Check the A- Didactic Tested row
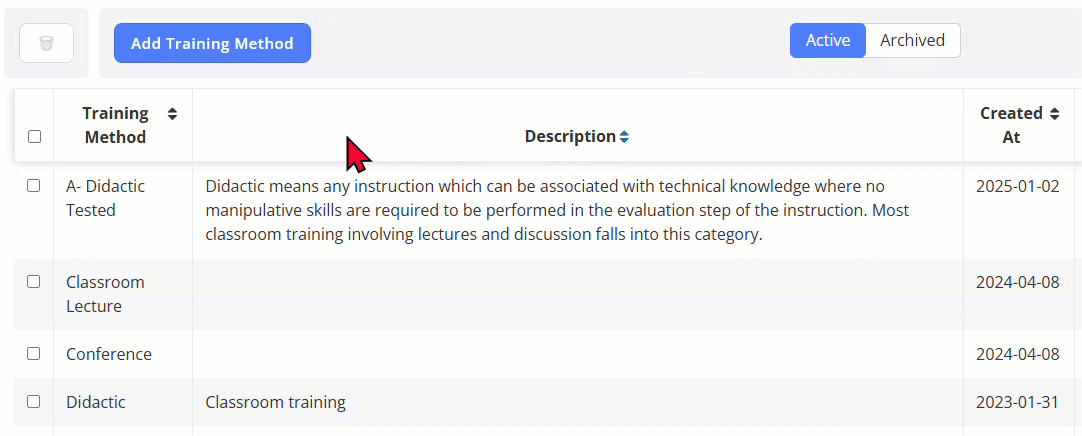 click(x=33, y=186)
